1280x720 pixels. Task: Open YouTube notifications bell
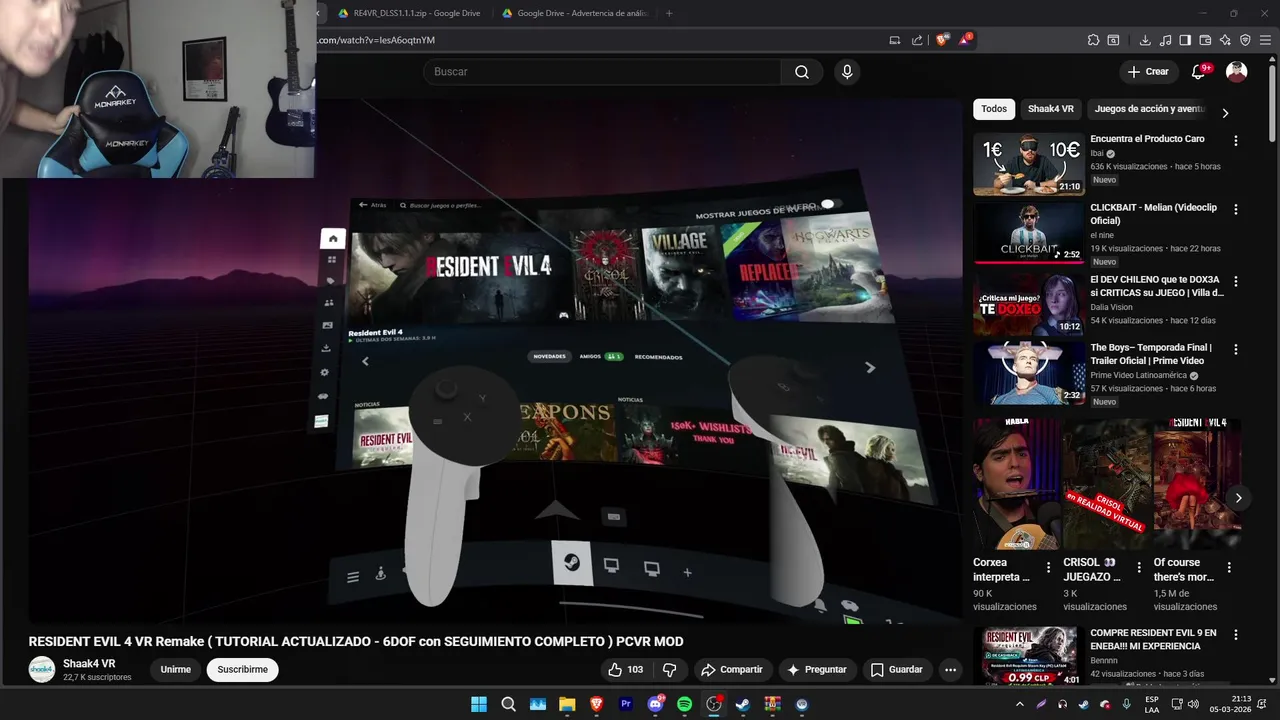[1199, 72]
